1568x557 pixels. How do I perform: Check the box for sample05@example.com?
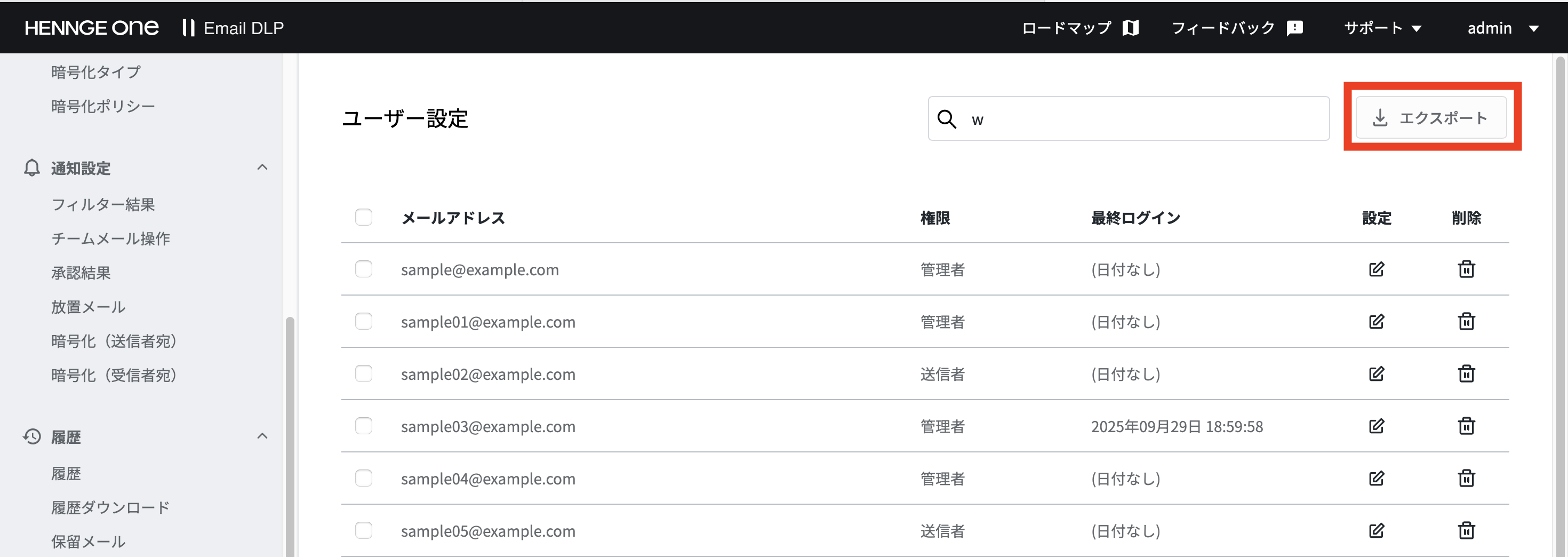pyautogui.click(x=363, y=531)
